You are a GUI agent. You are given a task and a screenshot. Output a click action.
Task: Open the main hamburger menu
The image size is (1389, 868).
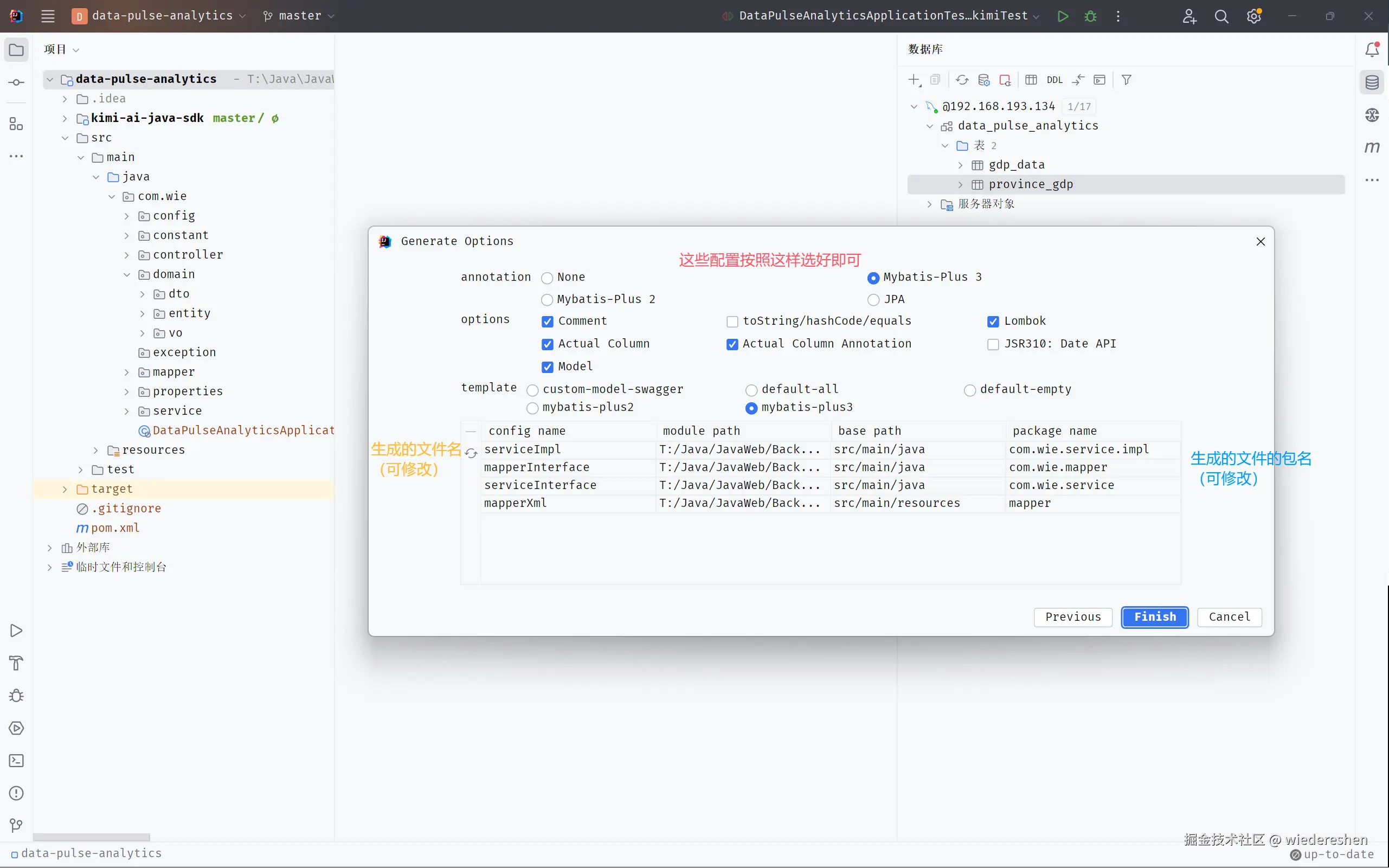click(48, 16)
